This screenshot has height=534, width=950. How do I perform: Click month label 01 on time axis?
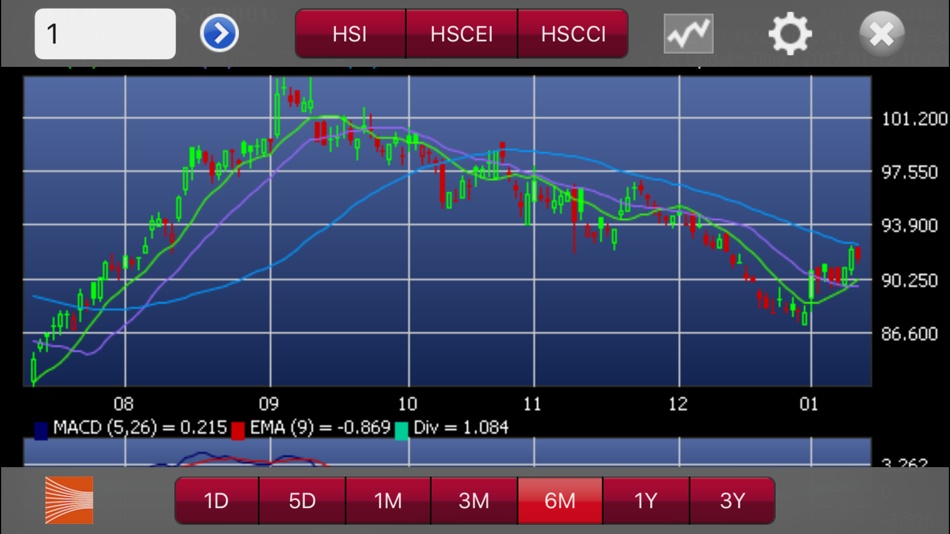[x=809, y=404]
